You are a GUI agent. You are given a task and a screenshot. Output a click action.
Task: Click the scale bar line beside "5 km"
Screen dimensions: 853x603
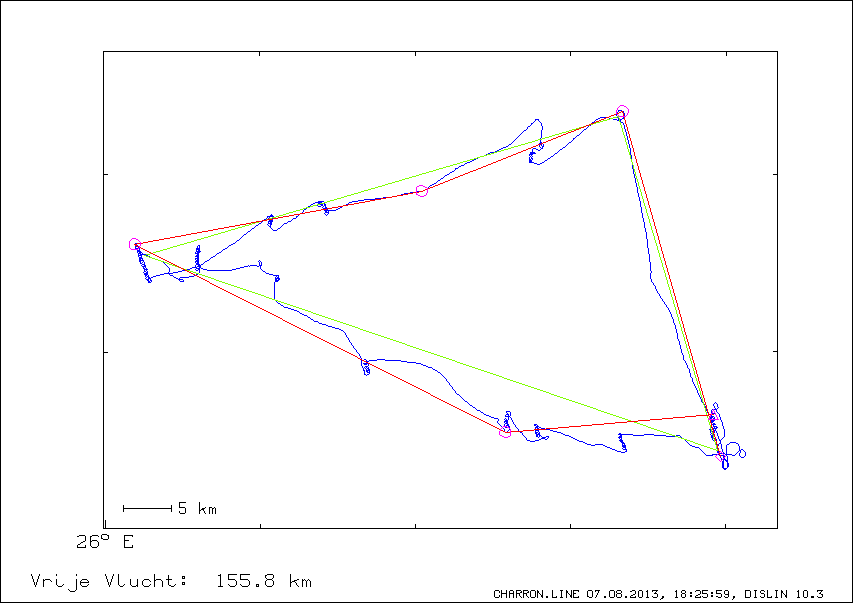(147, 509)
